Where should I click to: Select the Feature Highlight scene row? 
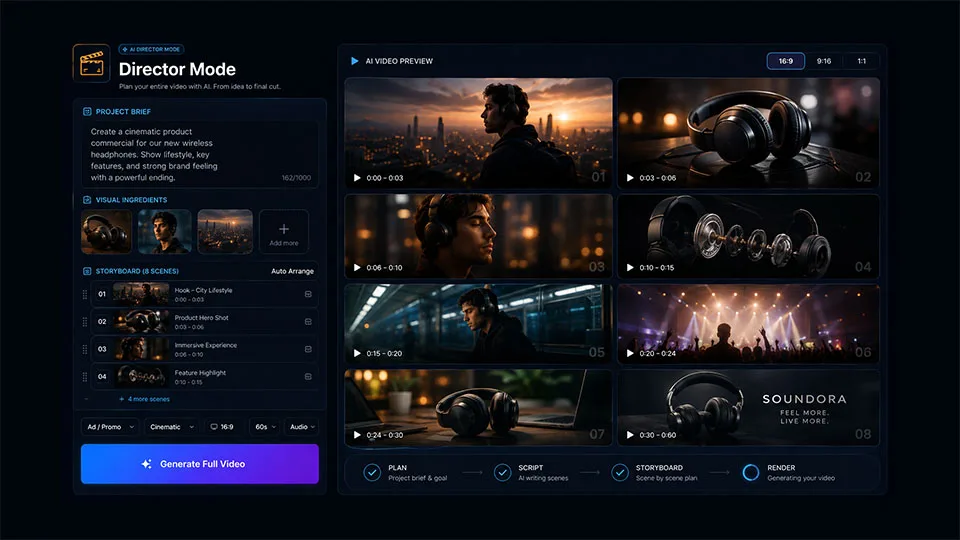coord(204,377)
